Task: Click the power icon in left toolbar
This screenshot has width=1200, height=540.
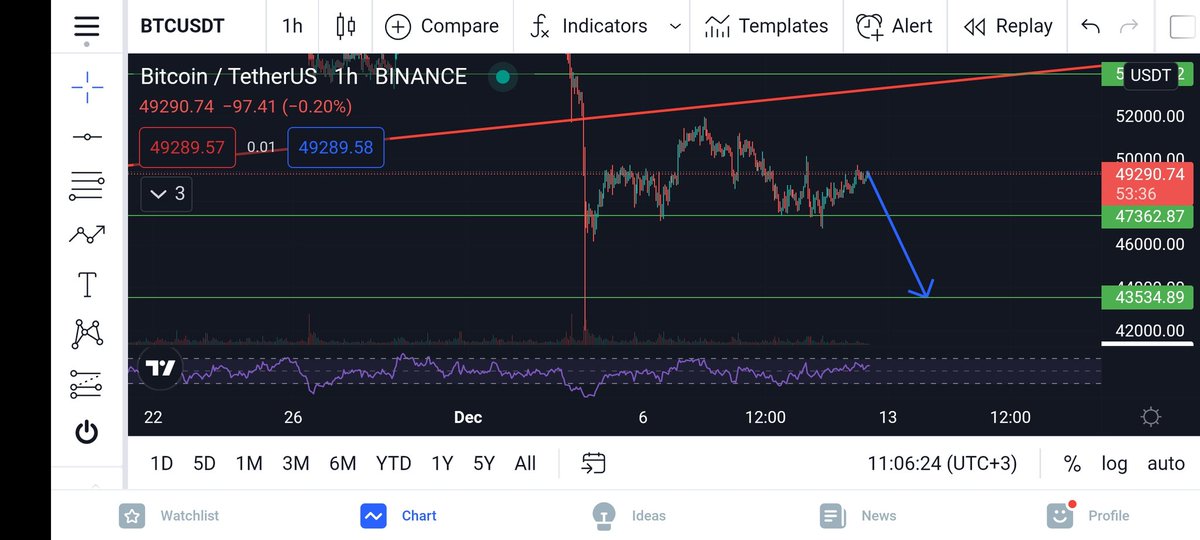Action: (x=87, y=432)
